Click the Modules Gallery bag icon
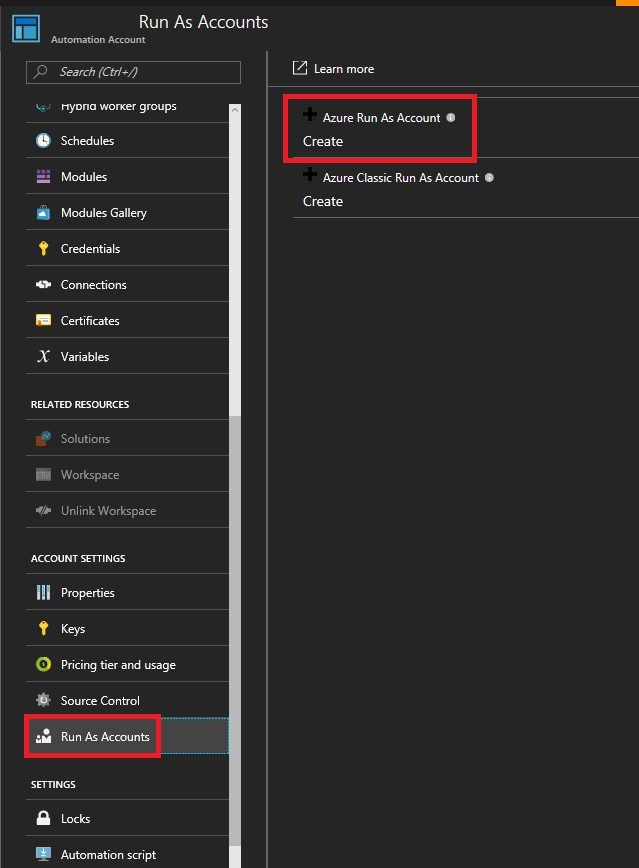Image resolution: width=639 pixels, height=868 pixels. coord(43,213)
